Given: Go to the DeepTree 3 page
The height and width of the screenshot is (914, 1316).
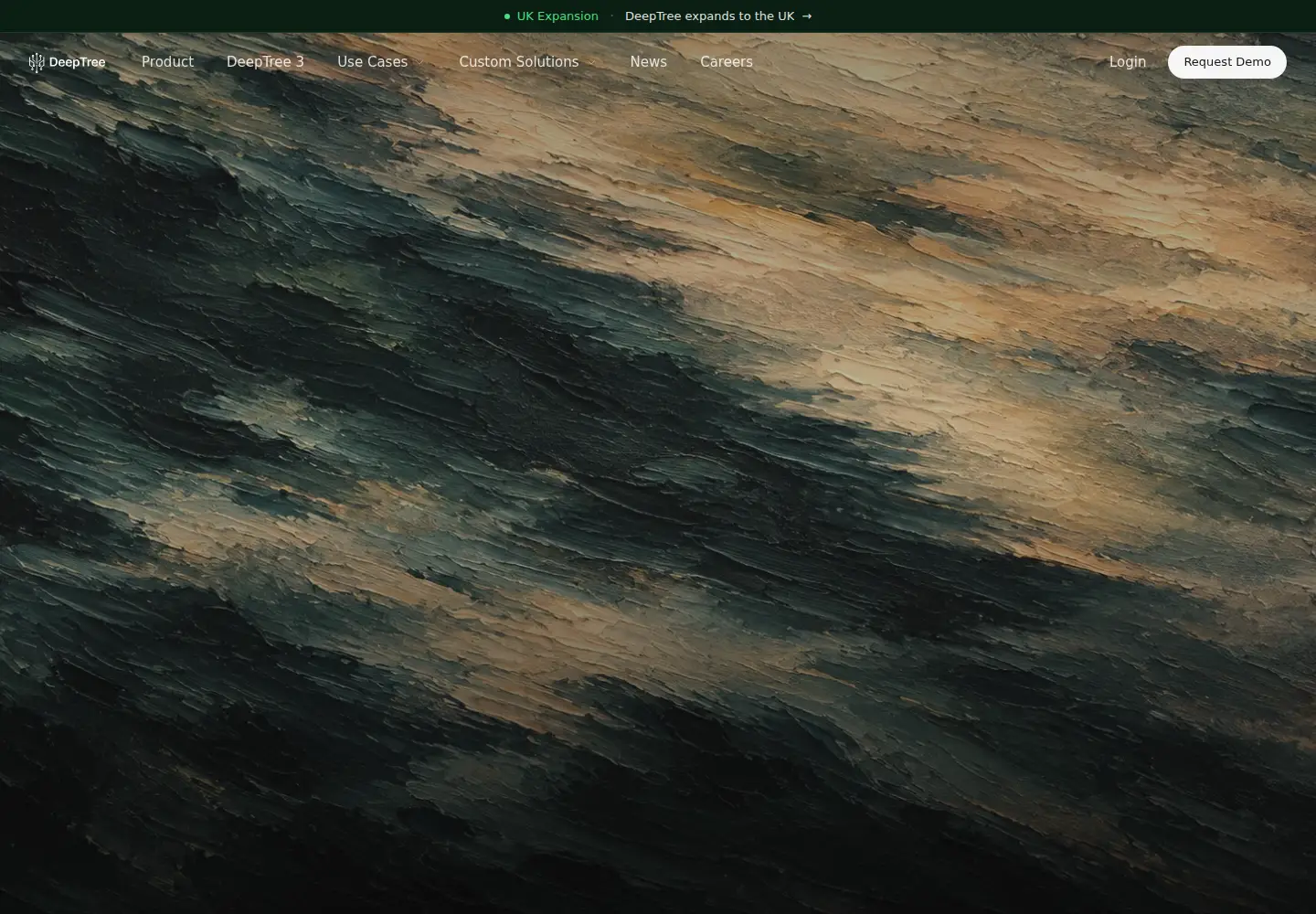Looking at the screenshot, I should click(265, 62).
